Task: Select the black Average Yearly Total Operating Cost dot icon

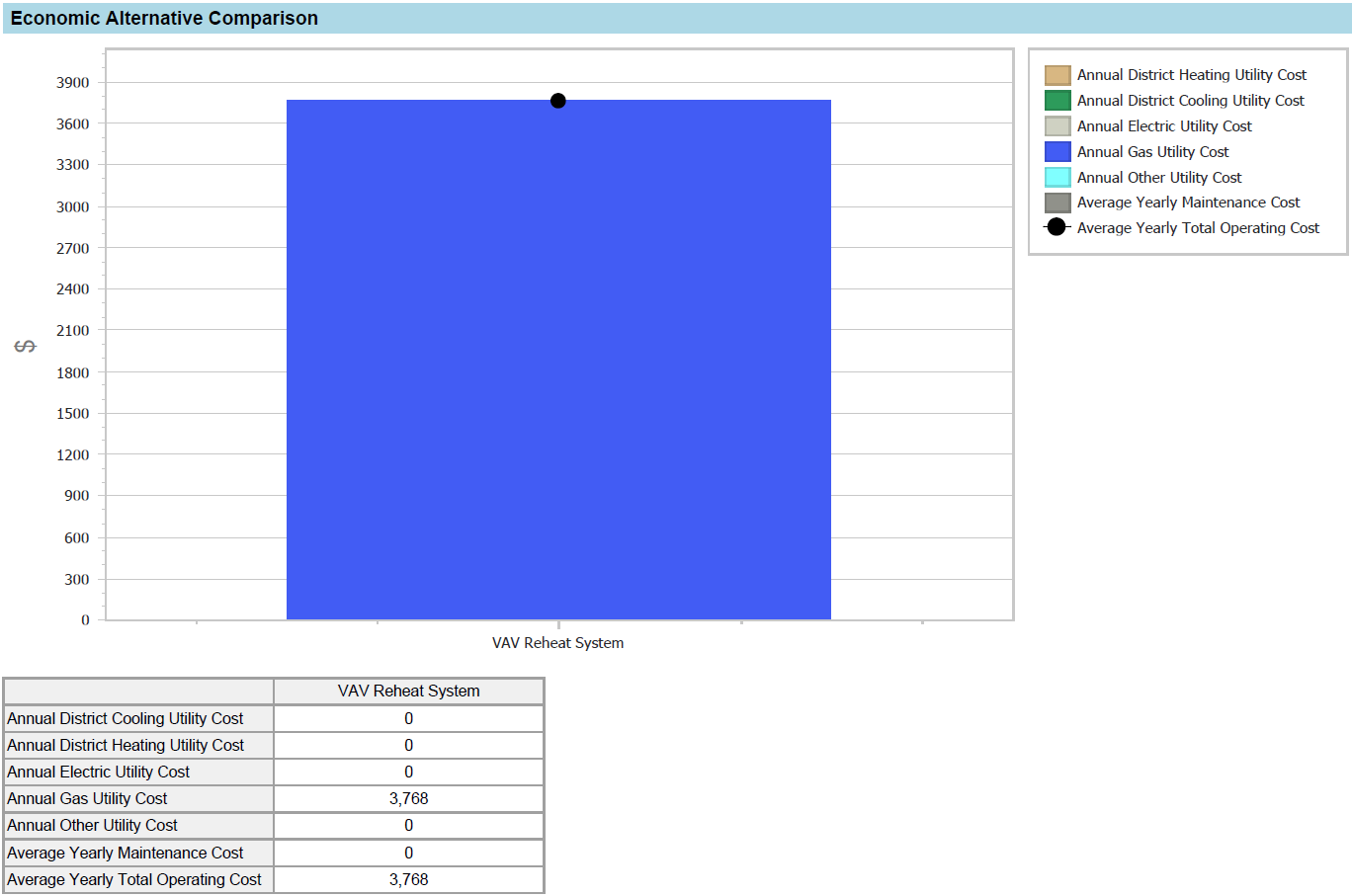Action: (1056, 226)
